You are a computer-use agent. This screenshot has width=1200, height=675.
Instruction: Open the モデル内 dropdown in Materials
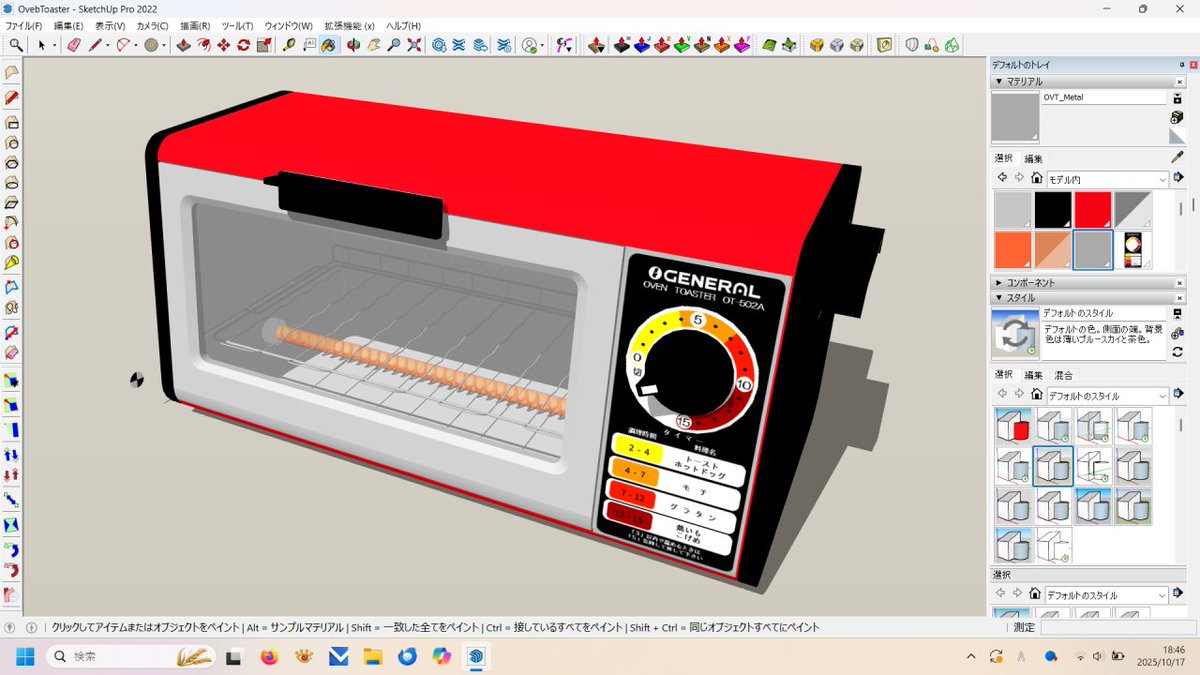1107,179
